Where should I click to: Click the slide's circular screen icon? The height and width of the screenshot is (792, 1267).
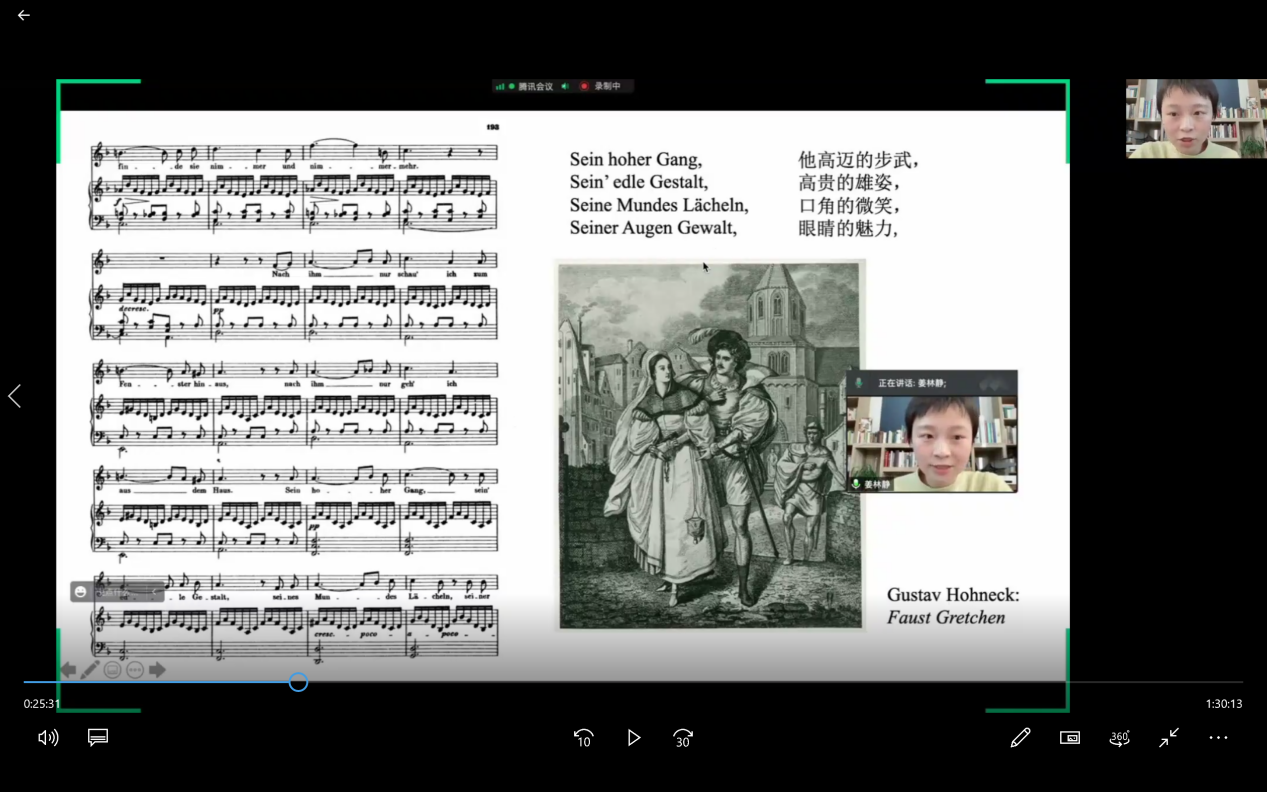point(112,670)
